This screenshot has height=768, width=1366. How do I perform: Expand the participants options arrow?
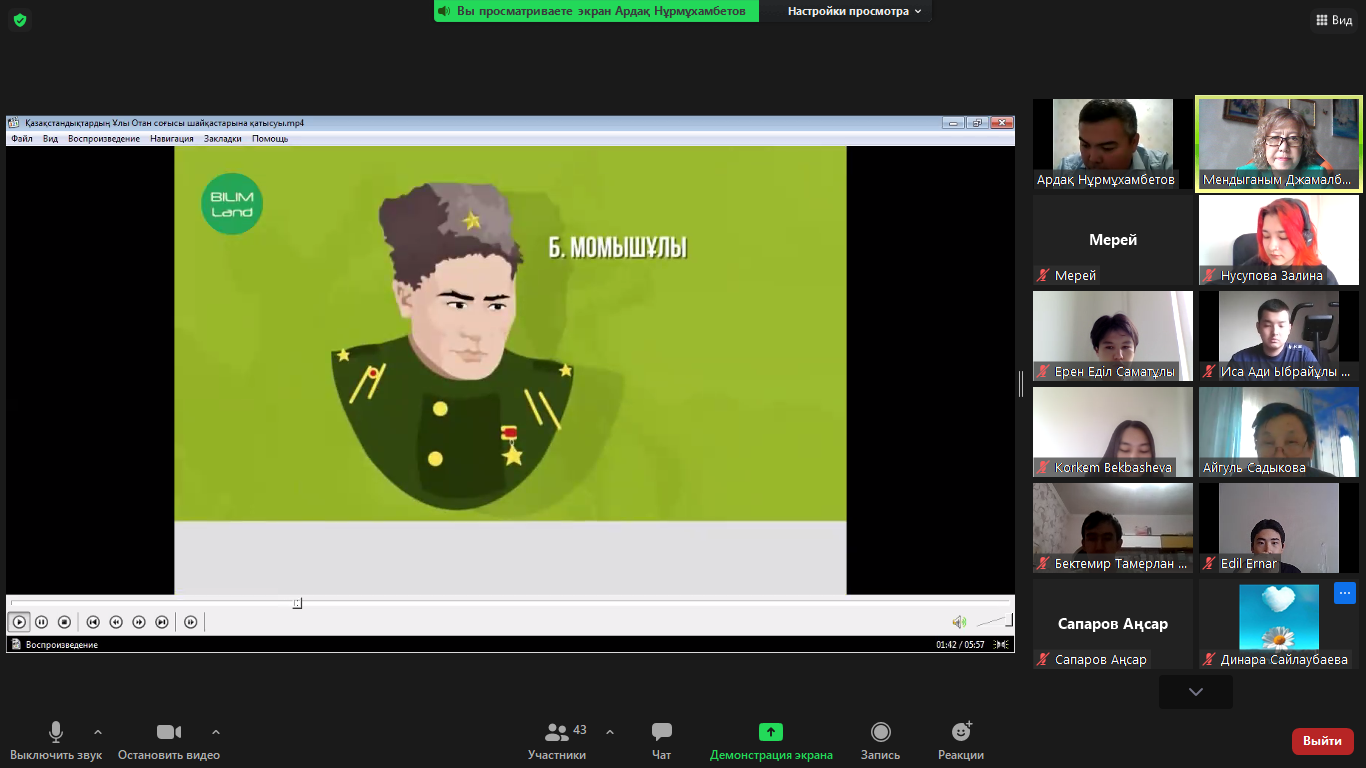click(610, 732)
